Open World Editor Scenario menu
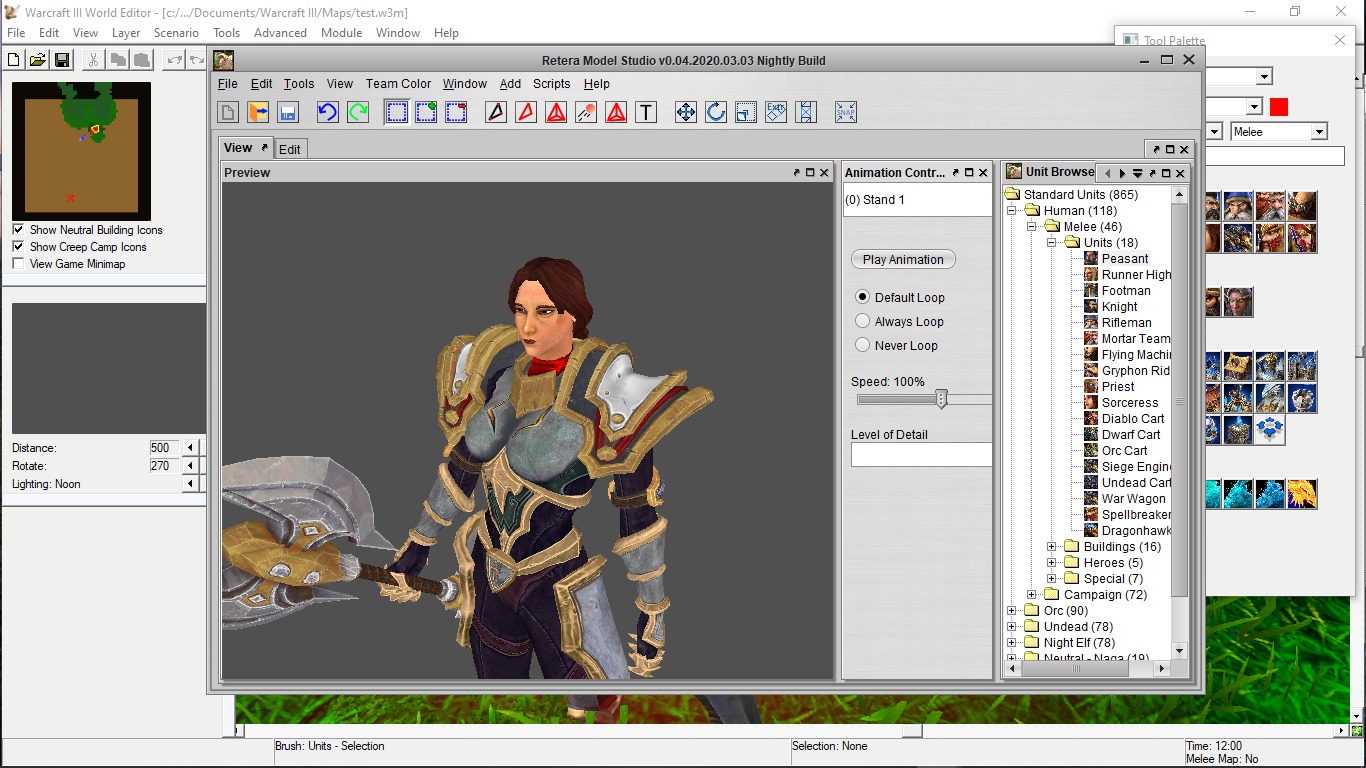1366x768 pixels. coord(176,33)
